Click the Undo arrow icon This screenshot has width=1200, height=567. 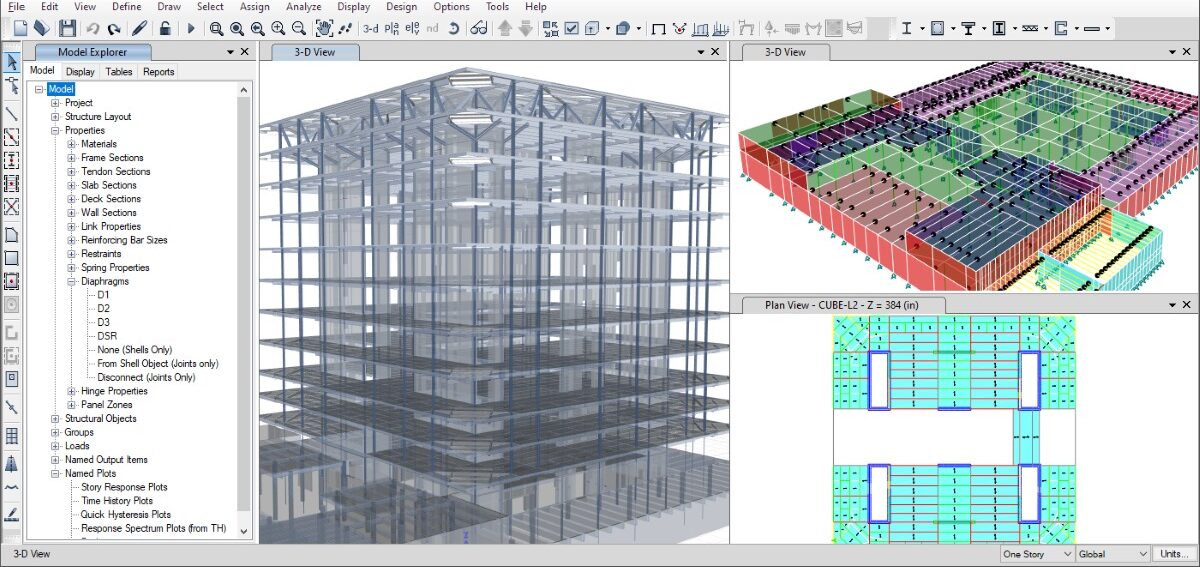click(93, 28)
